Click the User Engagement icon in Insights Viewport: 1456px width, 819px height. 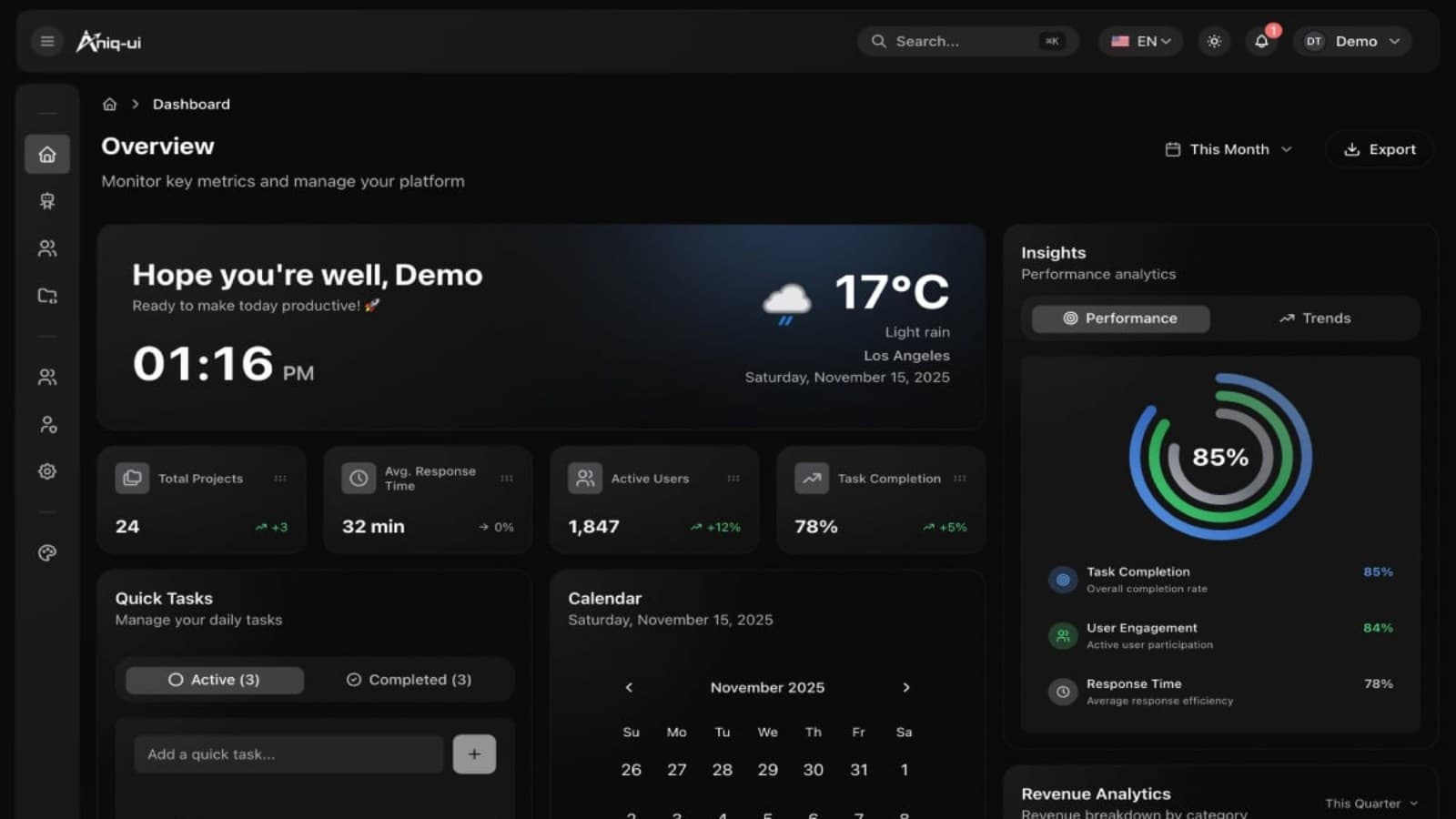pos(1063,635)
